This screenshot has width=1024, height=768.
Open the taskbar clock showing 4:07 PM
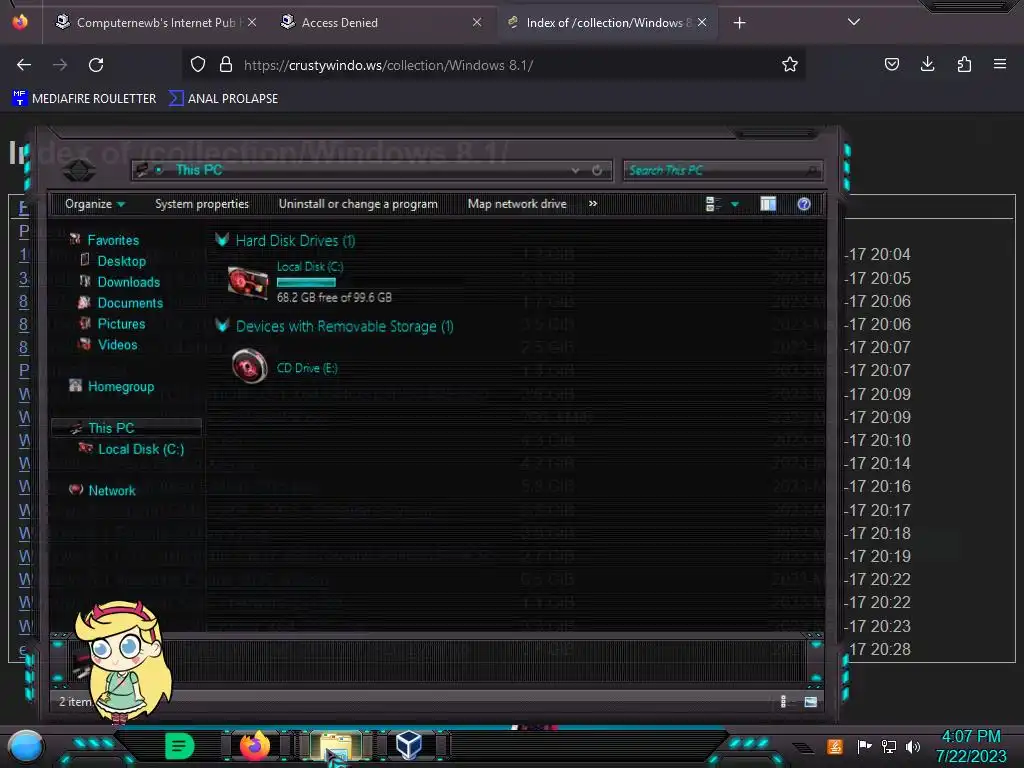click(x=971, y=746)
